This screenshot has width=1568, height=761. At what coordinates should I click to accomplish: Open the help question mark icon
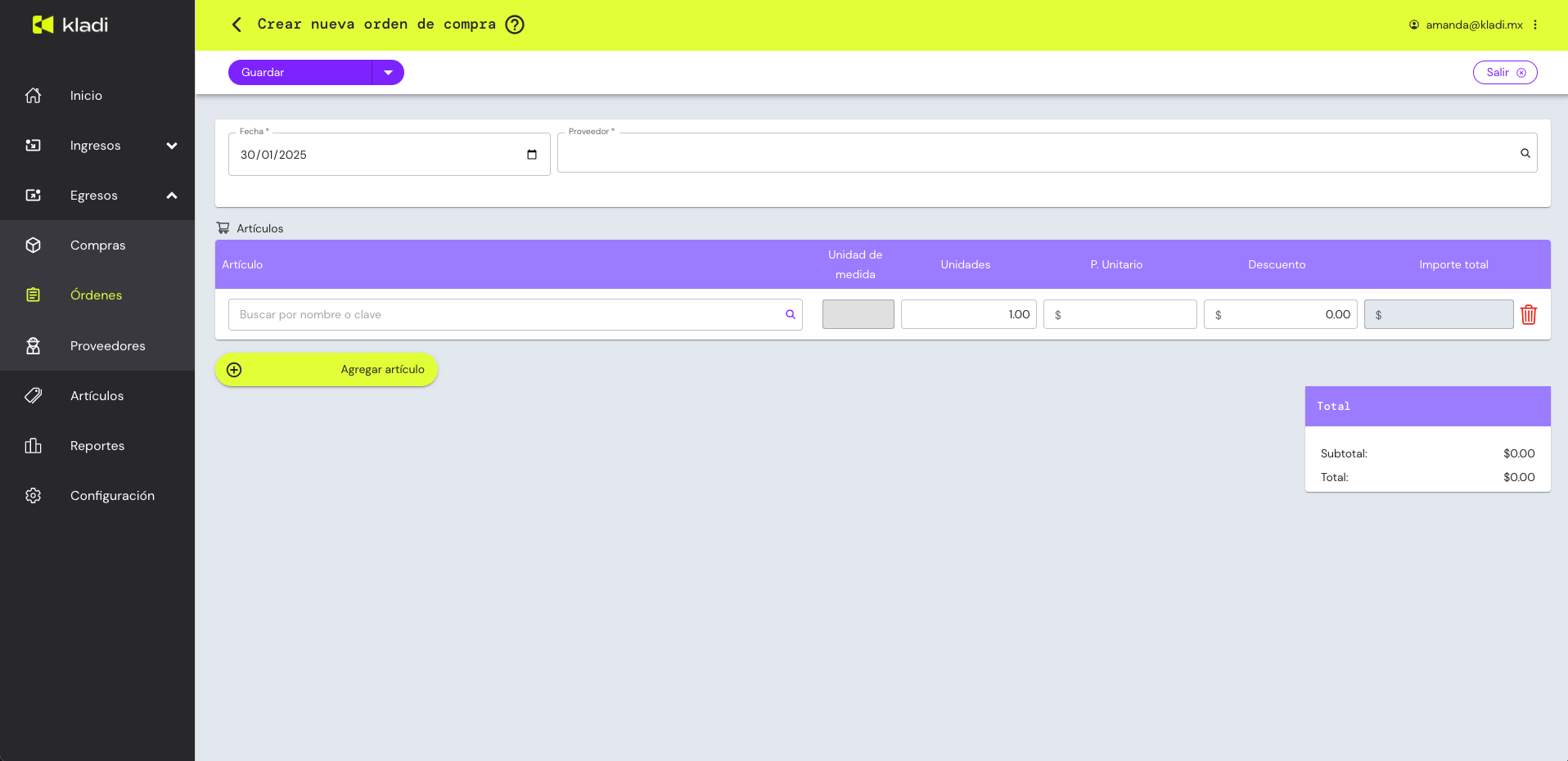point(515,25)
